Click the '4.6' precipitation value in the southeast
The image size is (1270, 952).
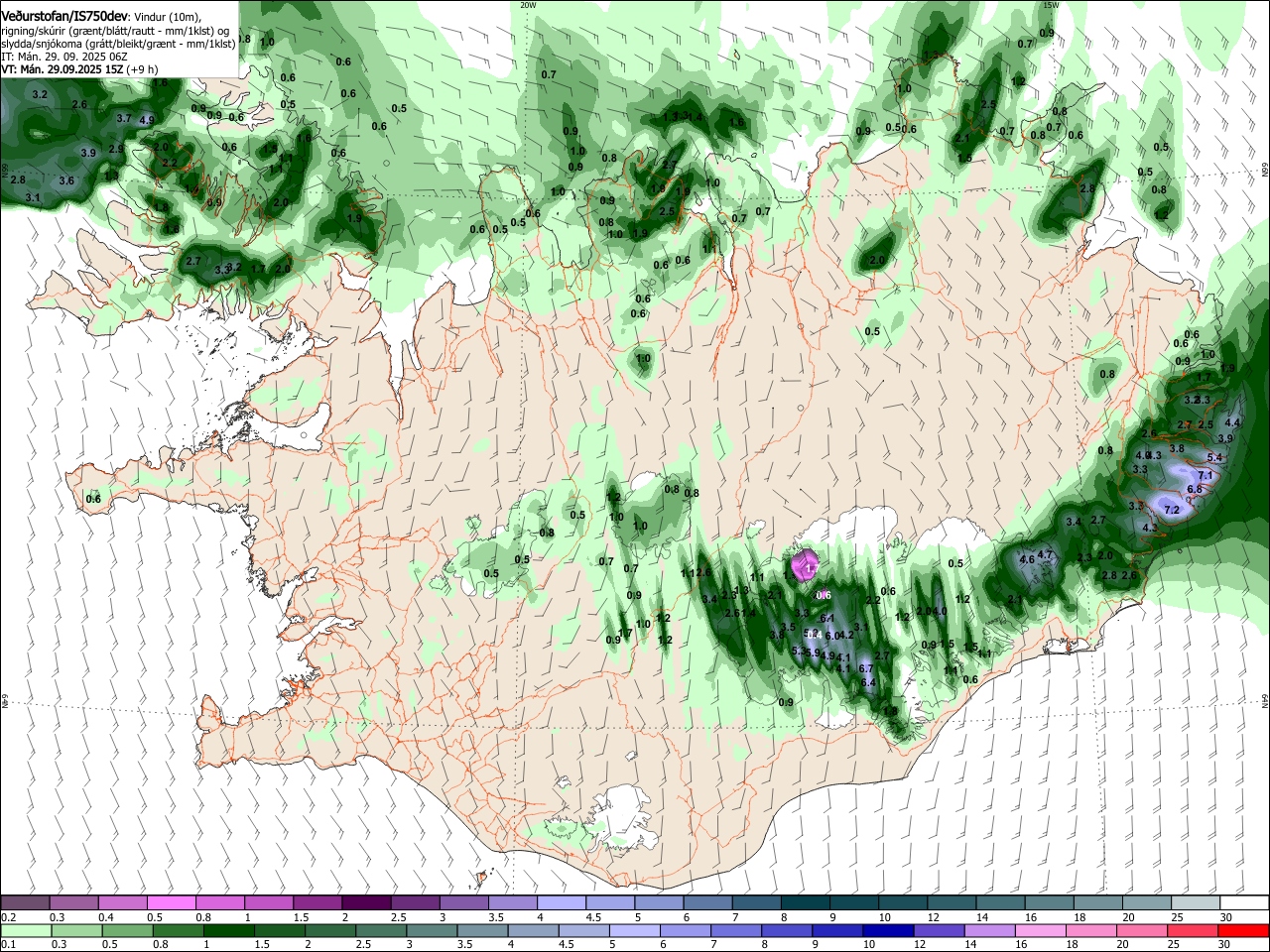click(1027, 559)
